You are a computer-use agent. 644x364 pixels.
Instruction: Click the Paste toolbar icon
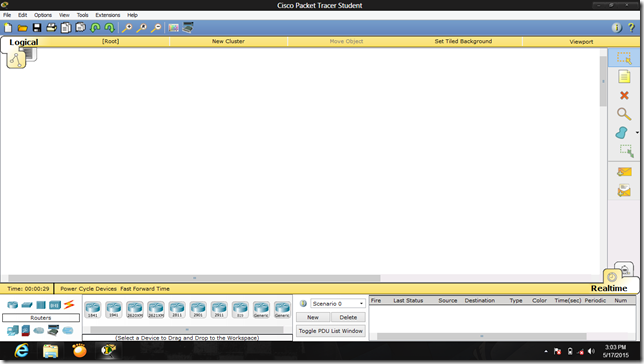tap(80, 28)
